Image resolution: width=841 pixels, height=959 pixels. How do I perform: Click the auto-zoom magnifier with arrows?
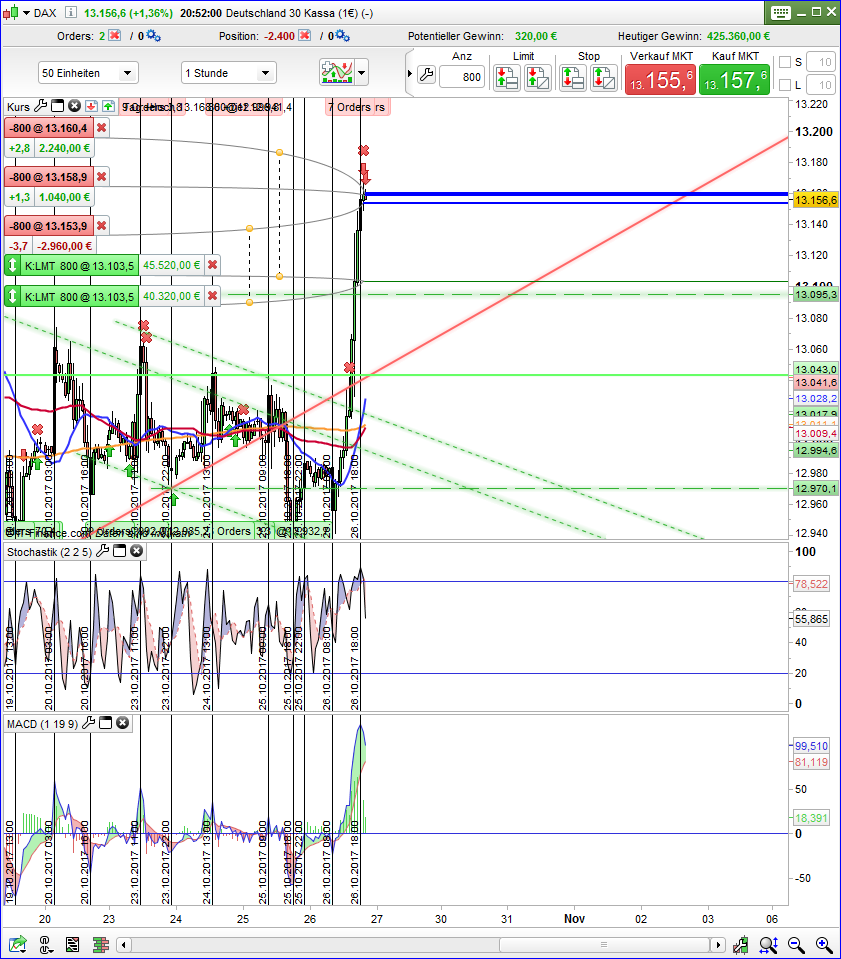point(768,944)
